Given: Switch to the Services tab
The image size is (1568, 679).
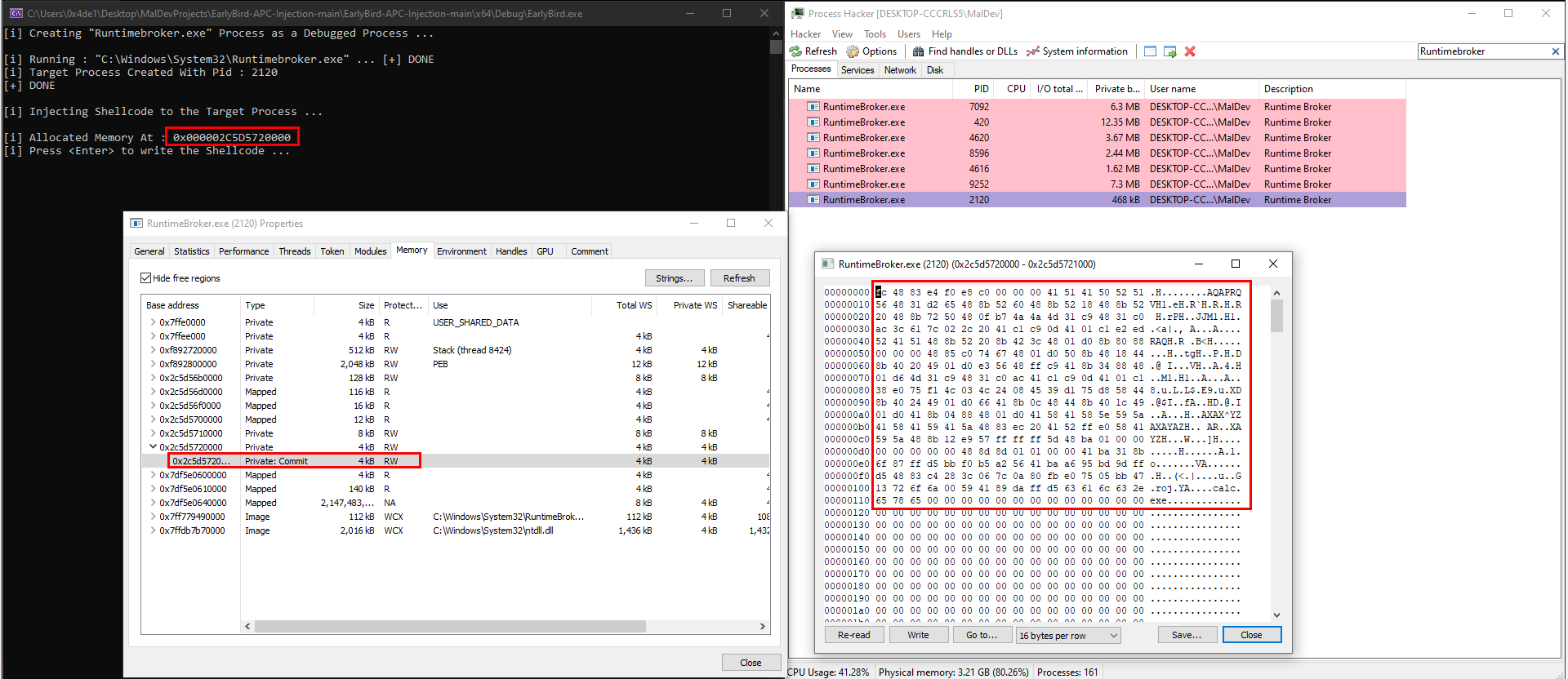Looking at the screenshot, I should click(x=857, y=70).
